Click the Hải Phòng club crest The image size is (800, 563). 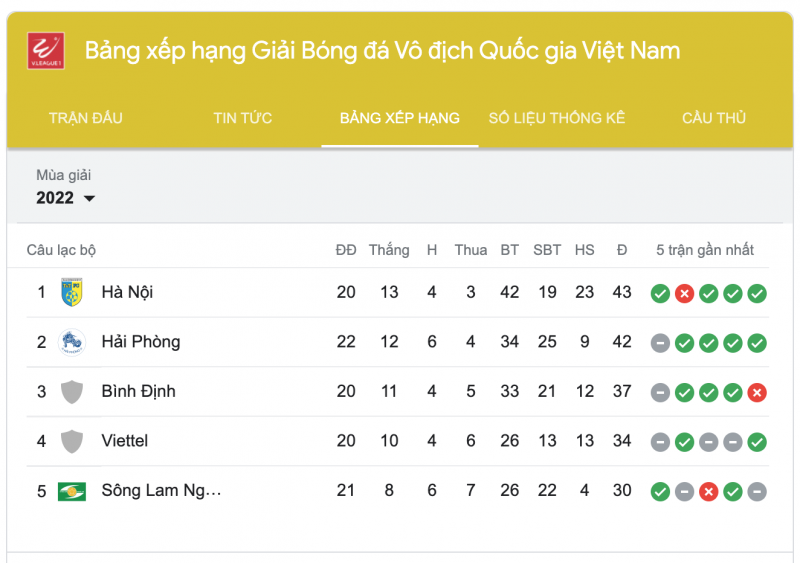coord(71,342)
